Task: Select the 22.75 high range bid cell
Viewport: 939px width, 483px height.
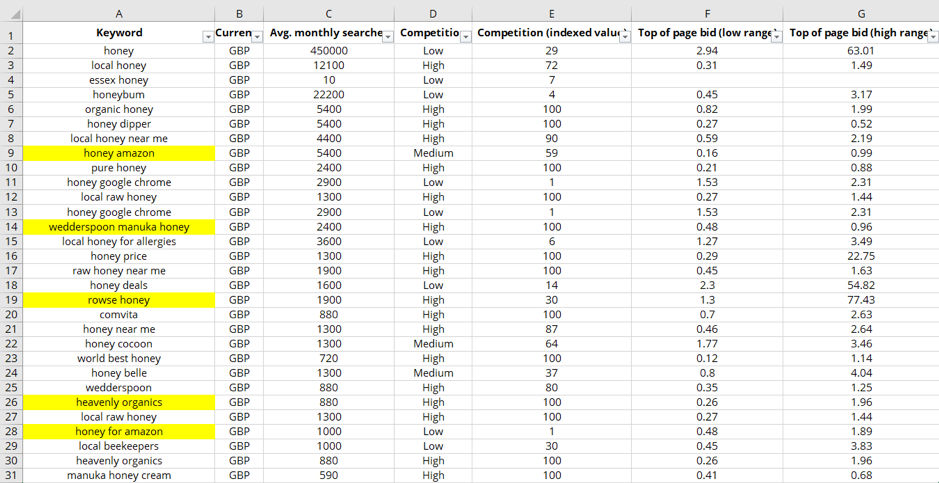Action: [861, 256]
